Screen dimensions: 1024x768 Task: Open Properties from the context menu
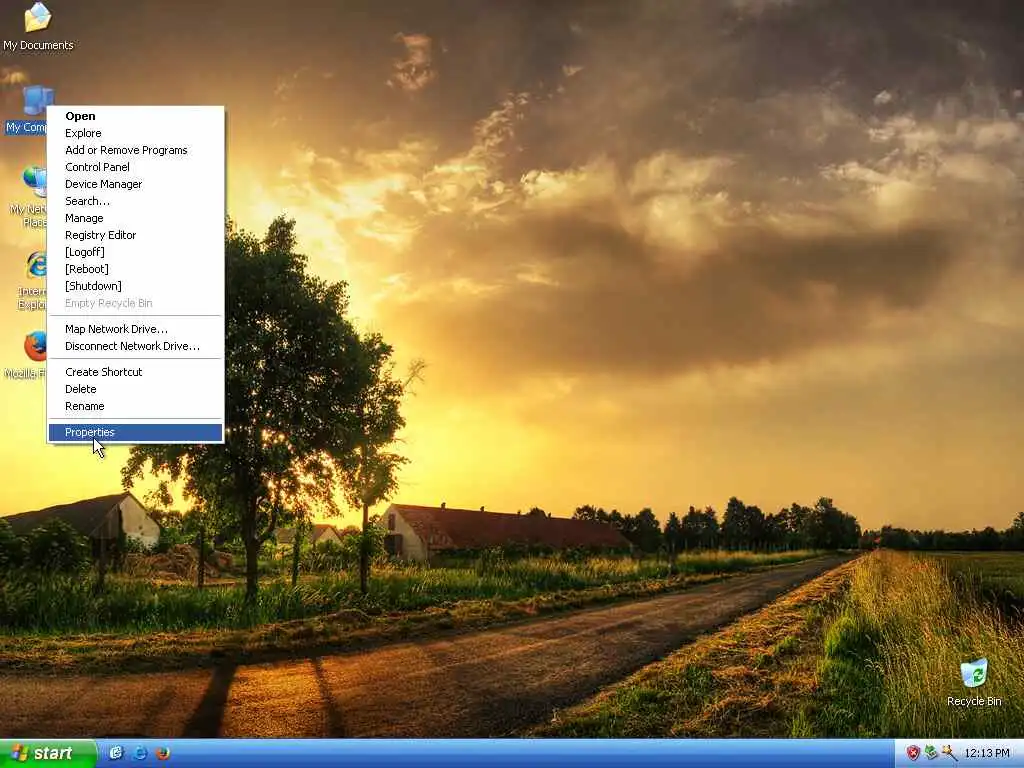click(x=135, y=432)
